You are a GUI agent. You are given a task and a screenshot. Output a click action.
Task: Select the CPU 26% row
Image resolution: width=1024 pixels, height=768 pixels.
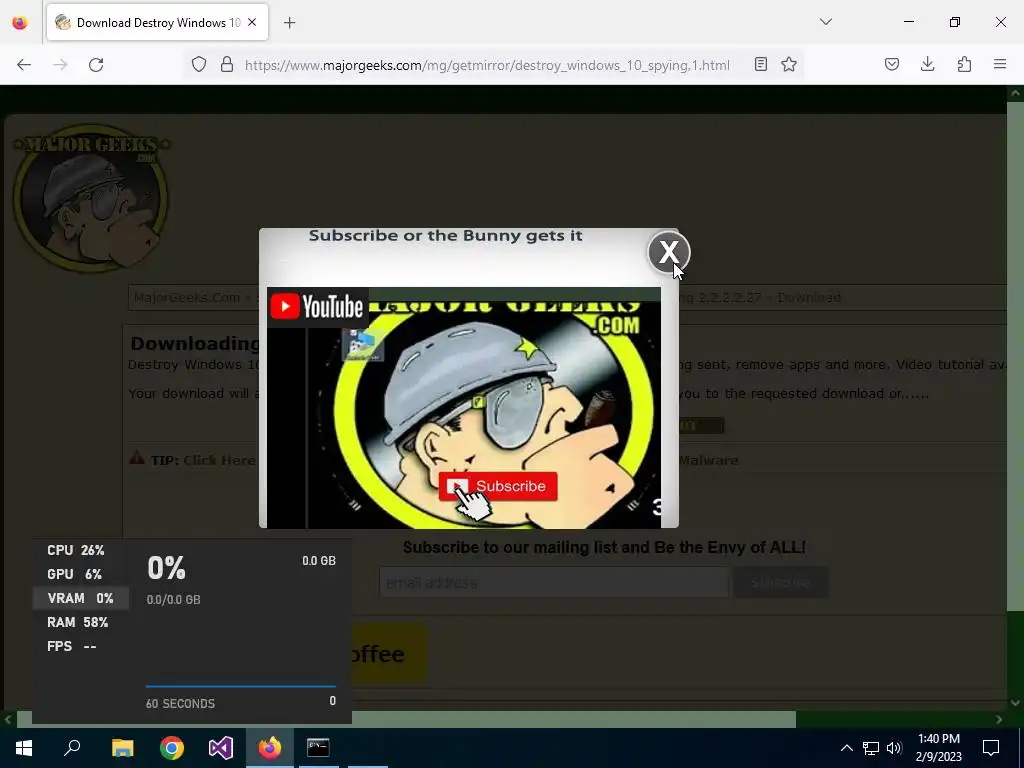tap(81, 551)
